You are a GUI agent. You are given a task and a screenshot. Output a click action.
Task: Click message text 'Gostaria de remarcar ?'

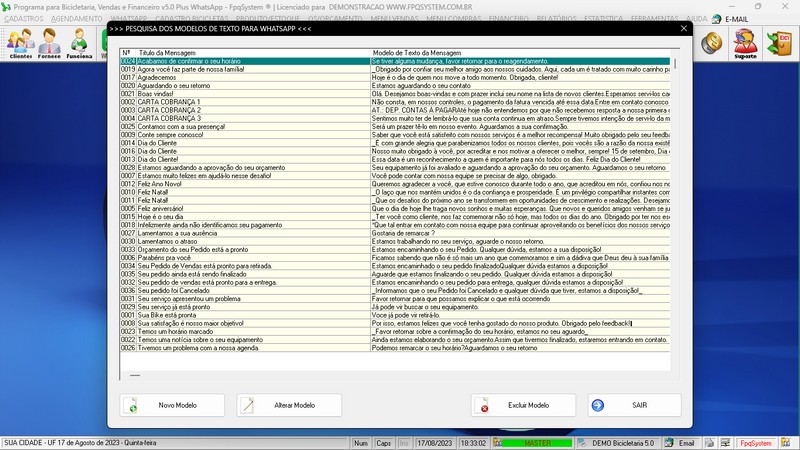pos(403,233)
